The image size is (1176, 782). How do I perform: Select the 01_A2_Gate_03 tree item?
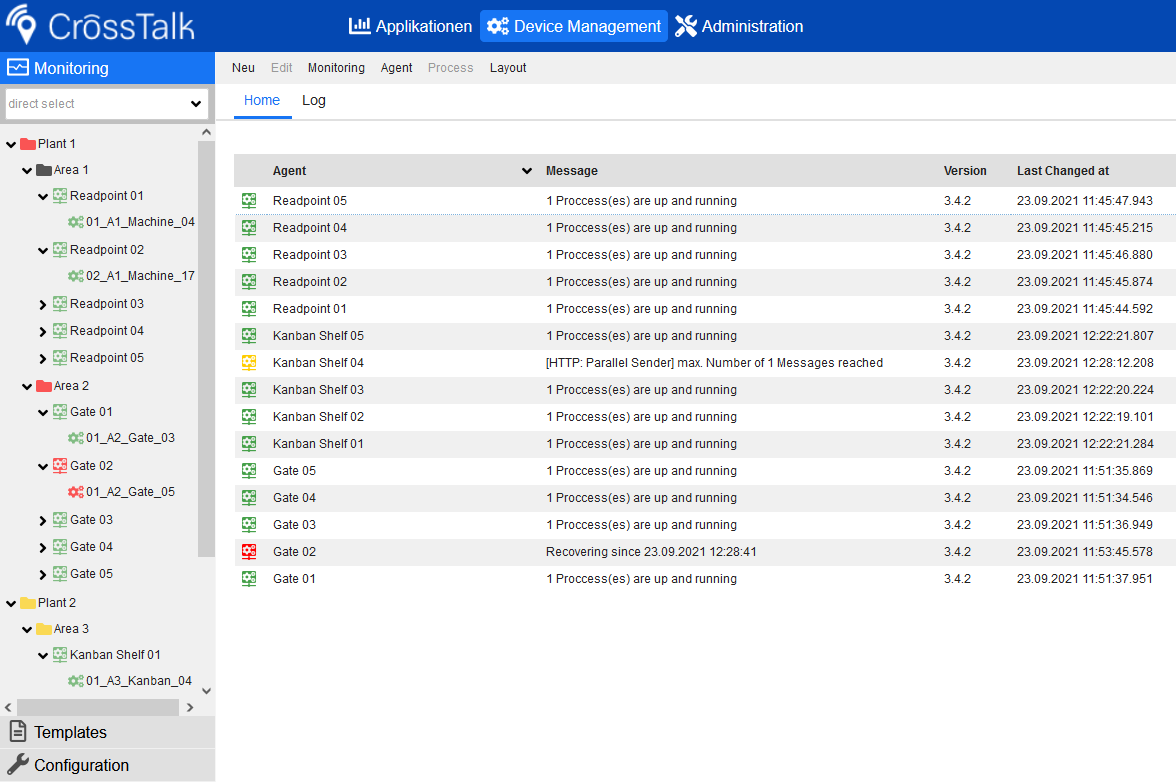(130, 438)
